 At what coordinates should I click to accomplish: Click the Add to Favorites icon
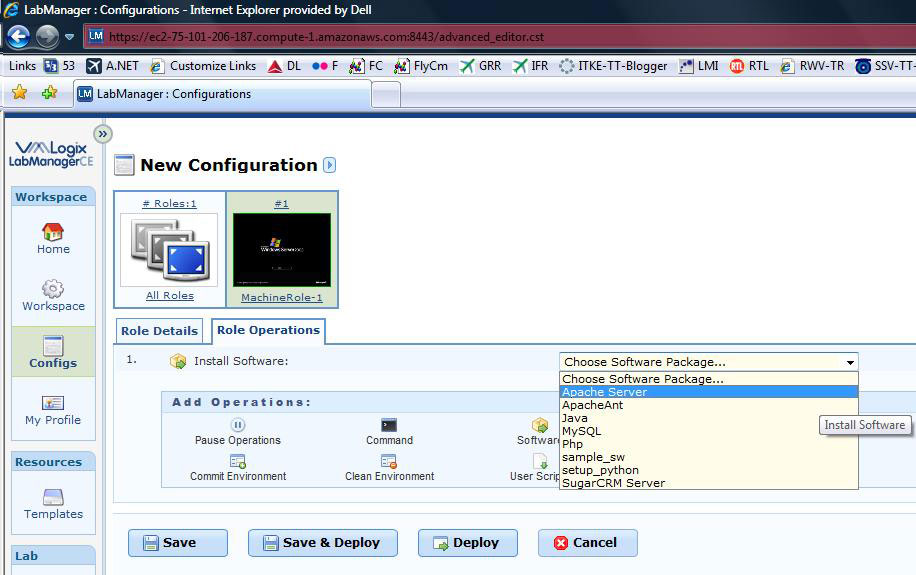click(49, 92)
